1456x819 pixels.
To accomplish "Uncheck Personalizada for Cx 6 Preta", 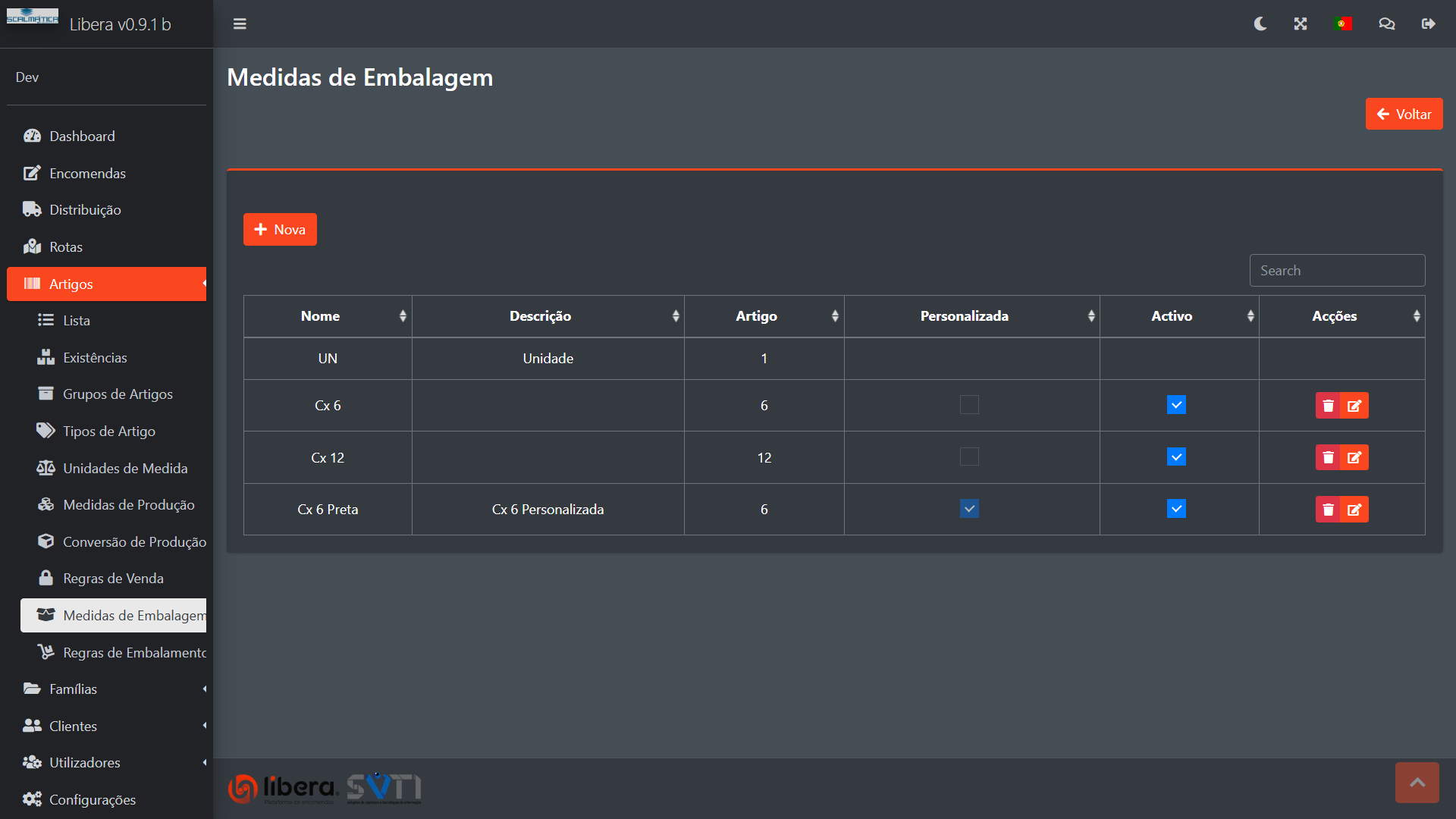I will tap(969, 509).
